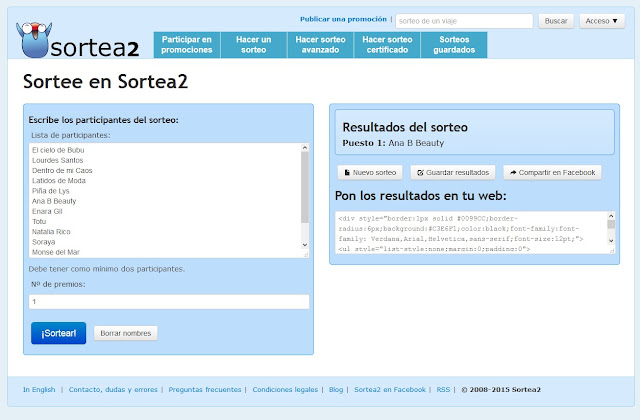Click participant 'Latidos de Moda'
The height and width of the screenshot is (420, 640).
(x=59, y=181)
